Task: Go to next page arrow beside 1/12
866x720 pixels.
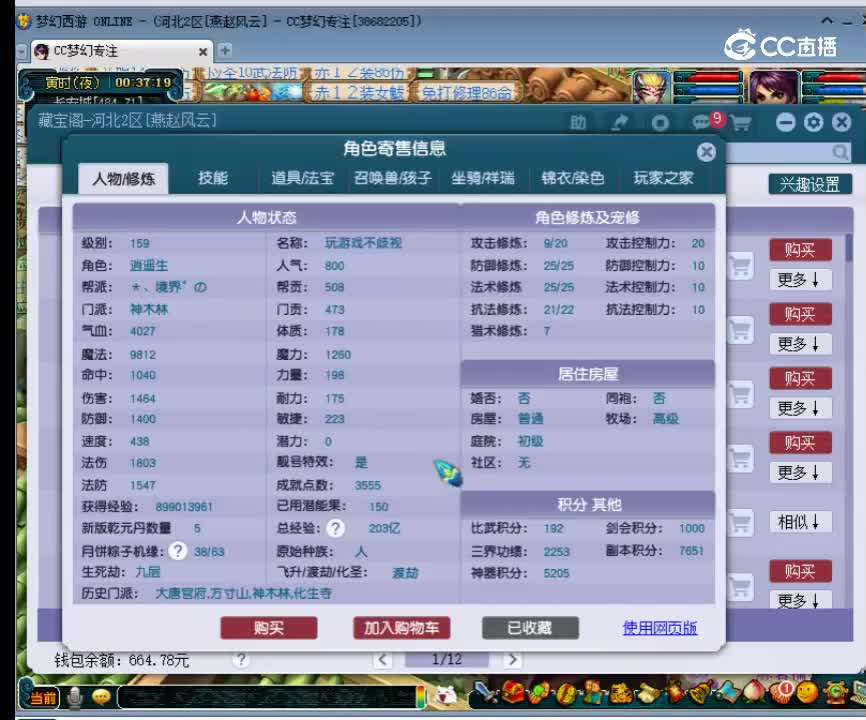Action: pos(513,659)
